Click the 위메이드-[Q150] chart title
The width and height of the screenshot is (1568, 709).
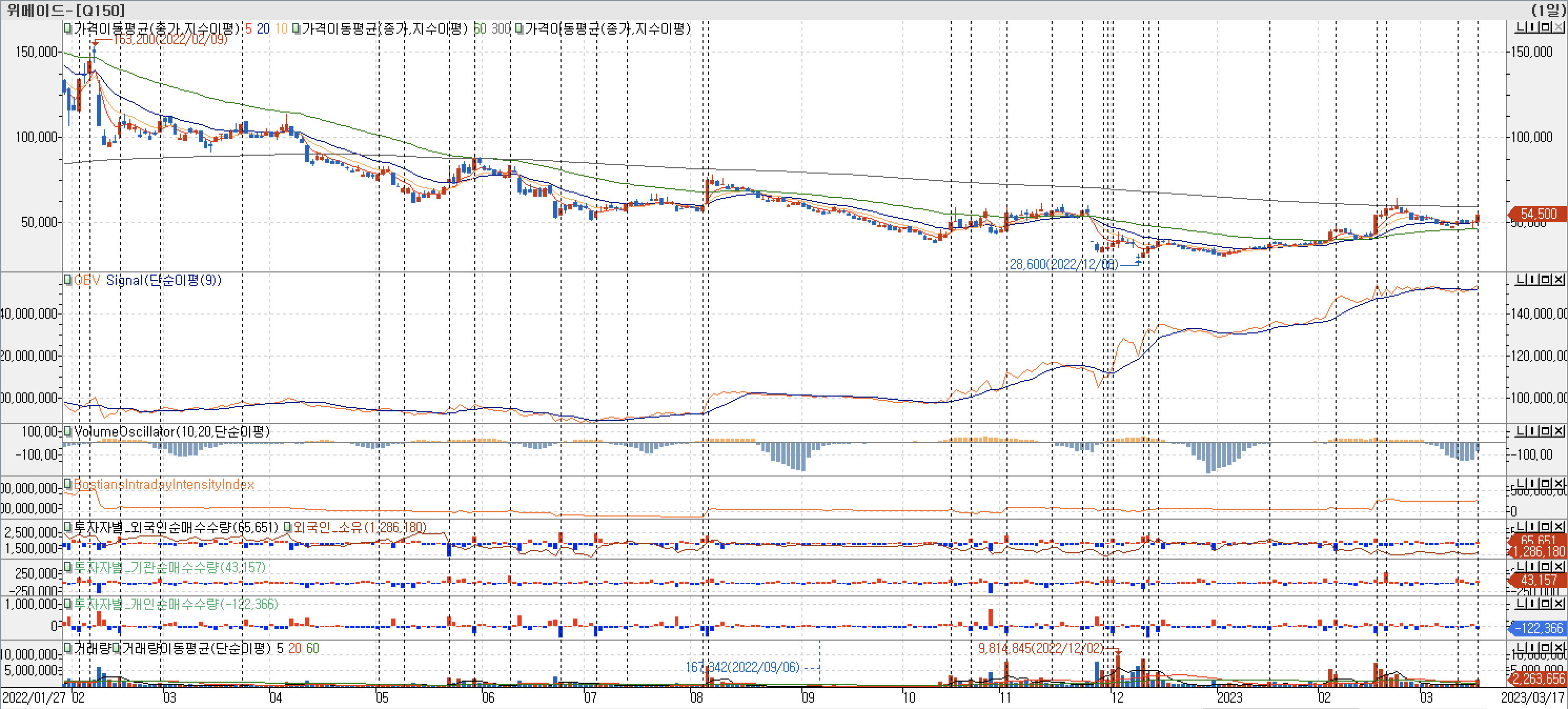click(66, 10)
